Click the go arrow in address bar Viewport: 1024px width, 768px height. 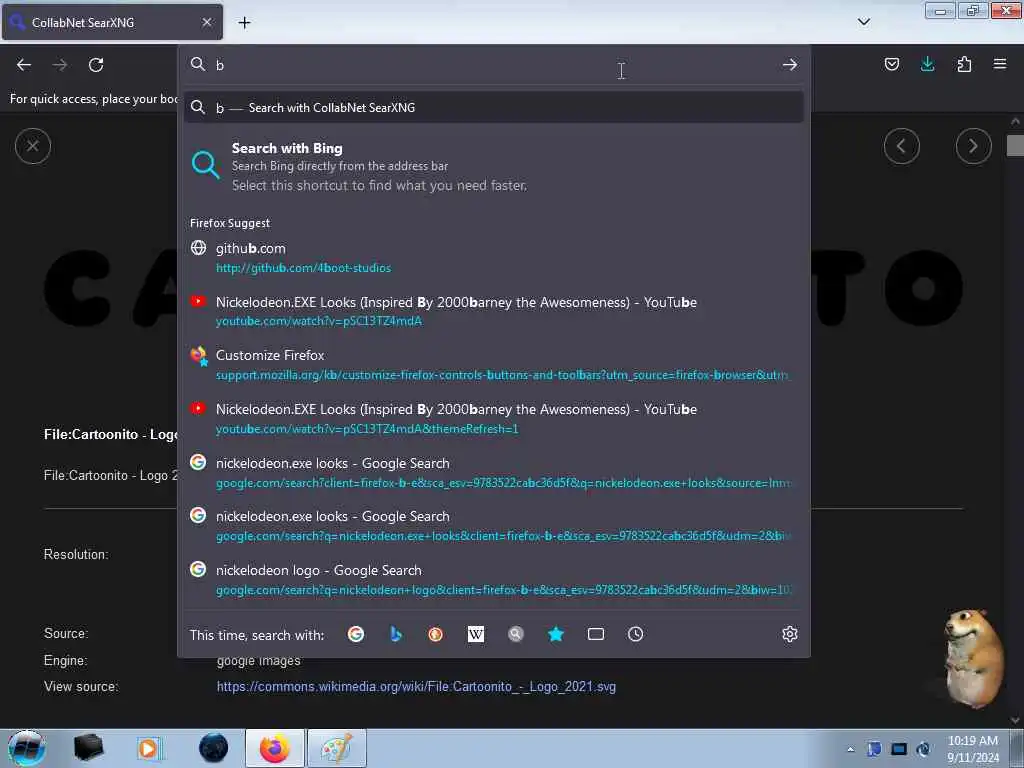click(x=790, y=65)
